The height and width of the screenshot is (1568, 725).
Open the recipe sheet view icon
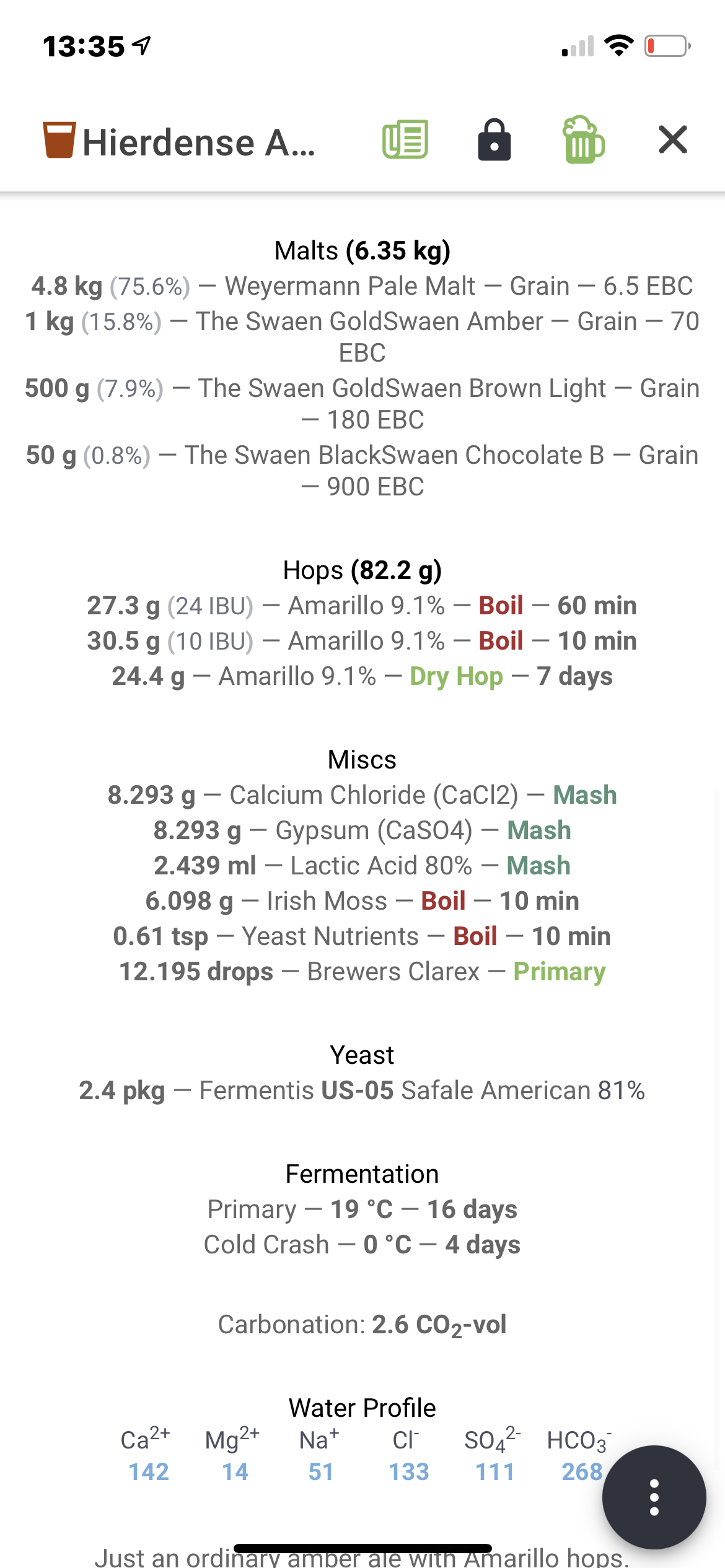click(x=405, y=139)
